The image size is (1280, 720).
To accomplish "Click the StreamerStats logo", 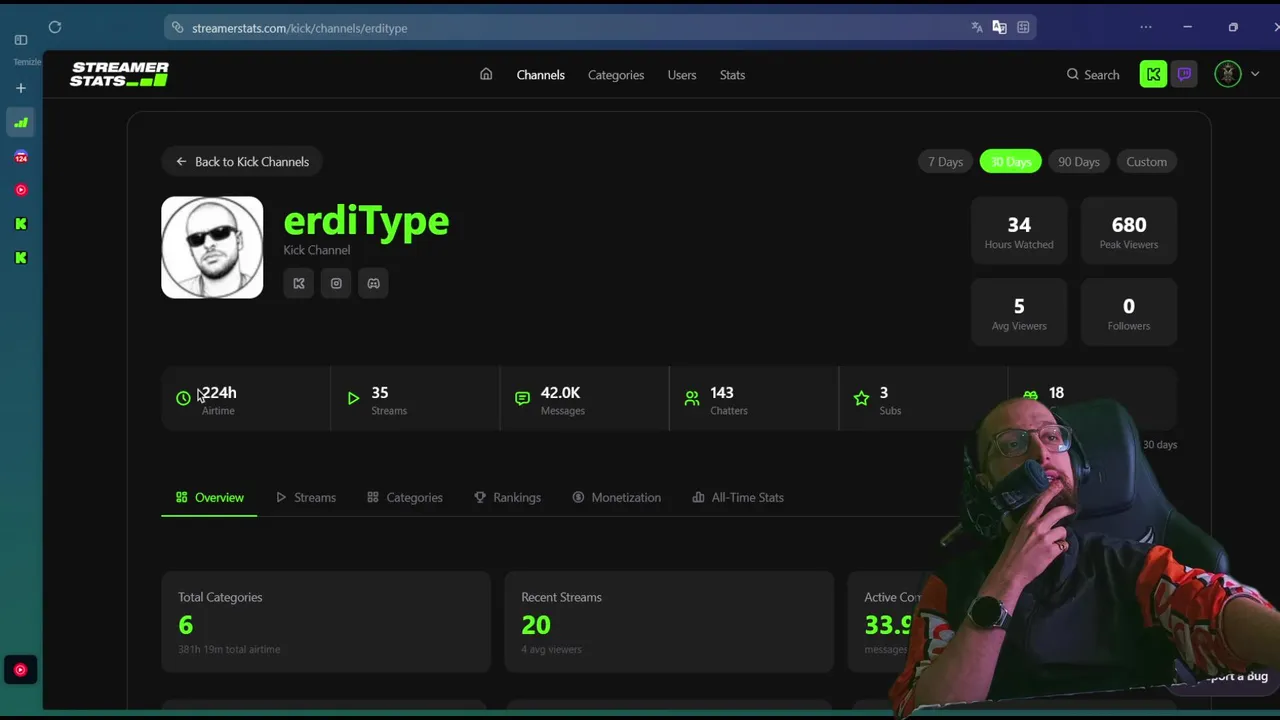I will tap(119, 74).
